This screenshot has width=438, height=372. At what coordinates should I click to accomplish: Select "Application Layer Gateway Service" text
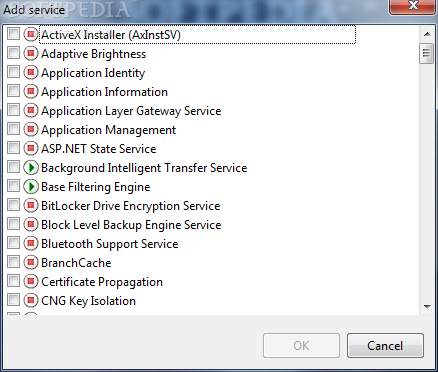point(131,111)
